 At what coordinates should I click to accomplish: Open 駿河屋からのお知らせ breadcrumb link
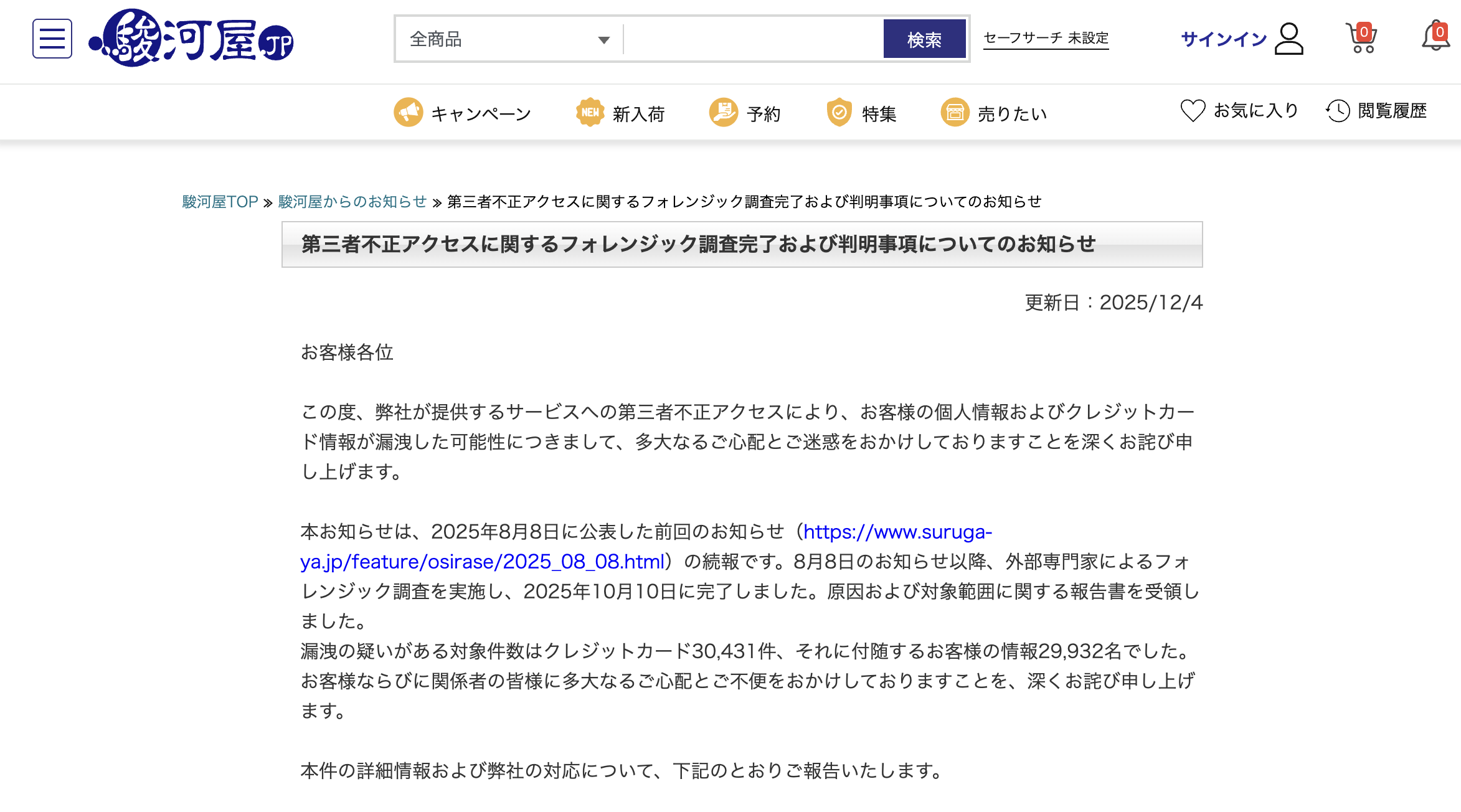coord(352,202)
